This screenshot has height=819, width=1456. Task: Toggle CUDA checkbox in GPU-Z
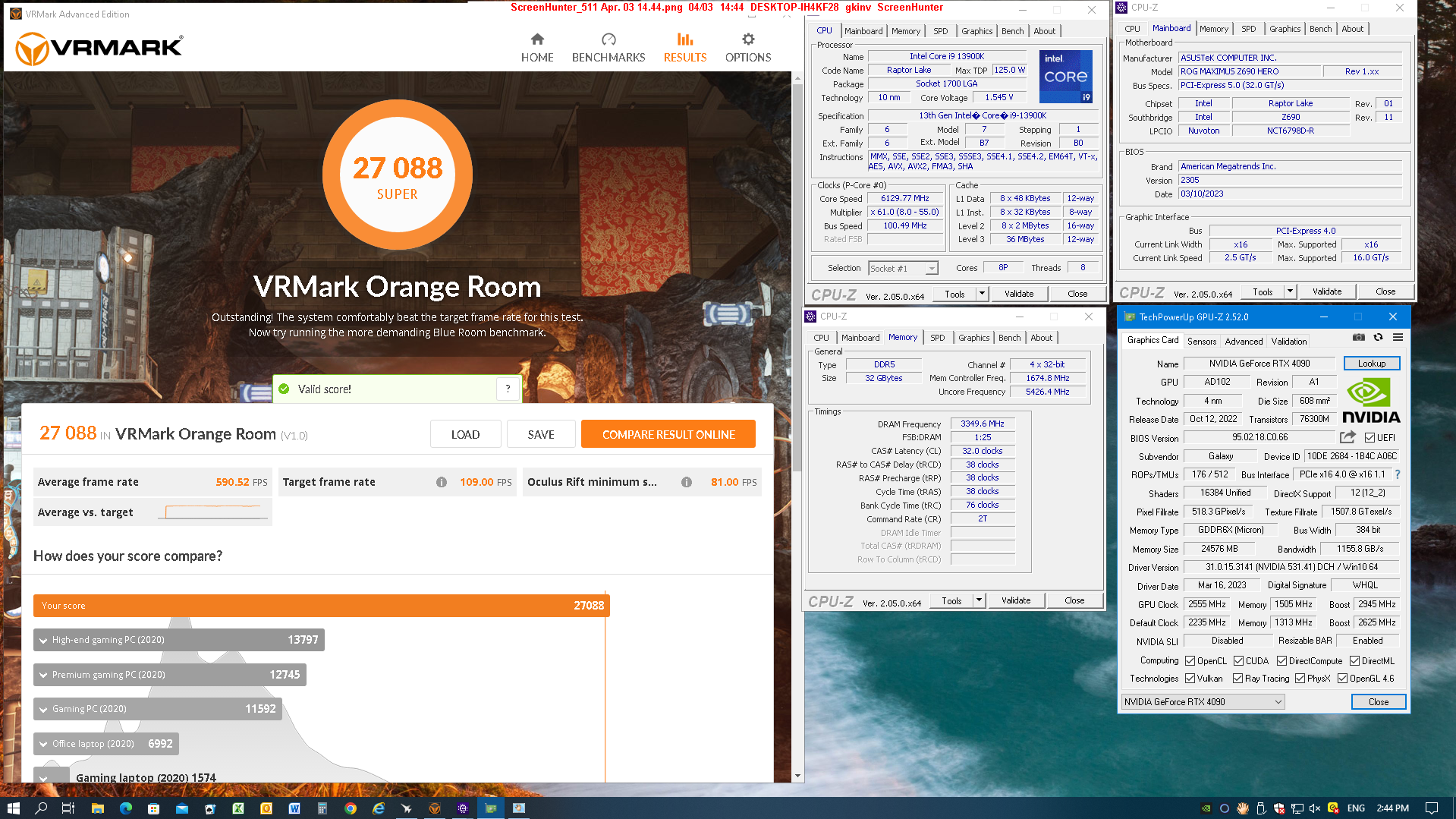(x=1239, y=661)
